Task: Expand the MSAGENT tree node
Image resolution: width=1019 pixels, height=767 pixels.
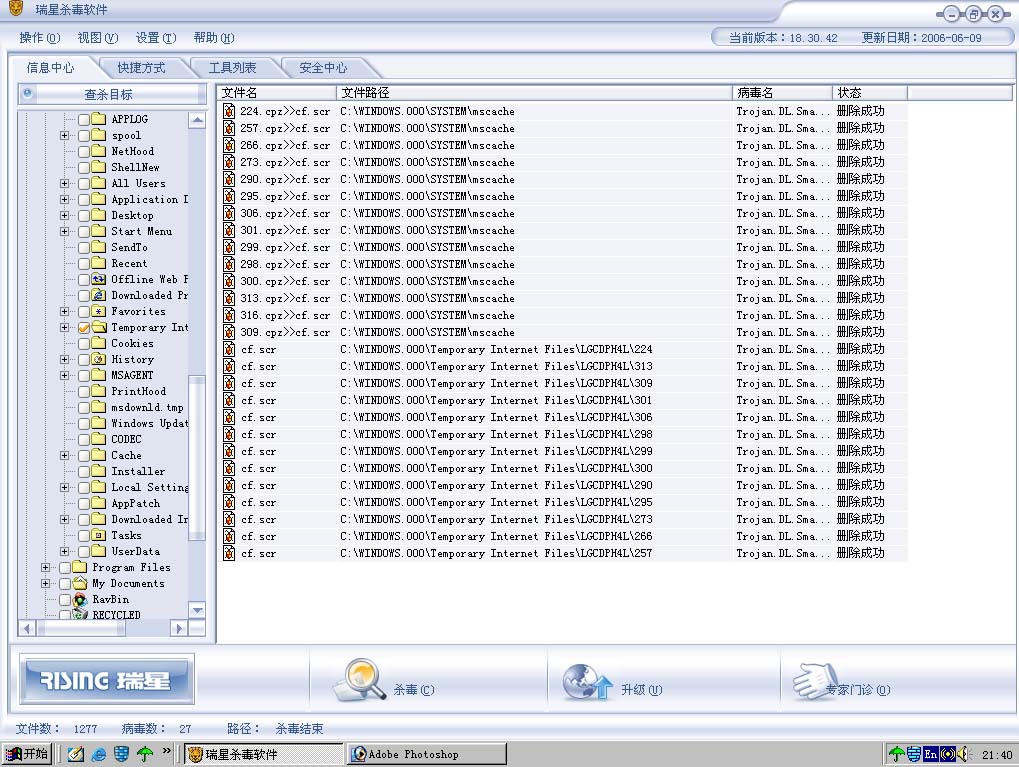Action: pyautogui.click(x=64, y=375)
